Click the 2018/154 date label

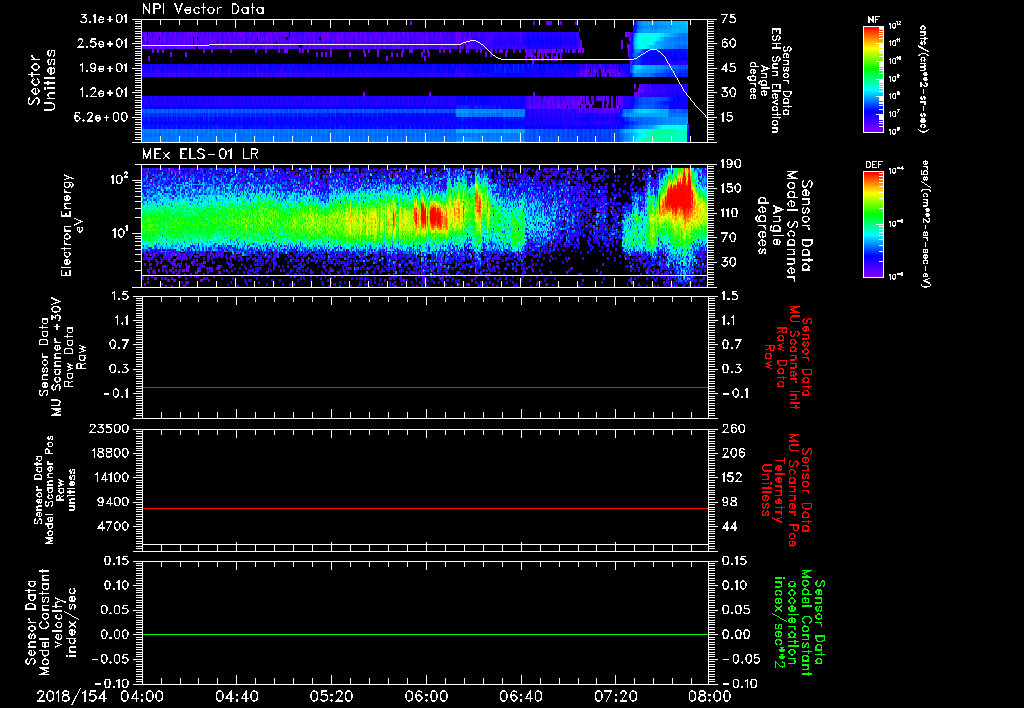coord(72,696)
